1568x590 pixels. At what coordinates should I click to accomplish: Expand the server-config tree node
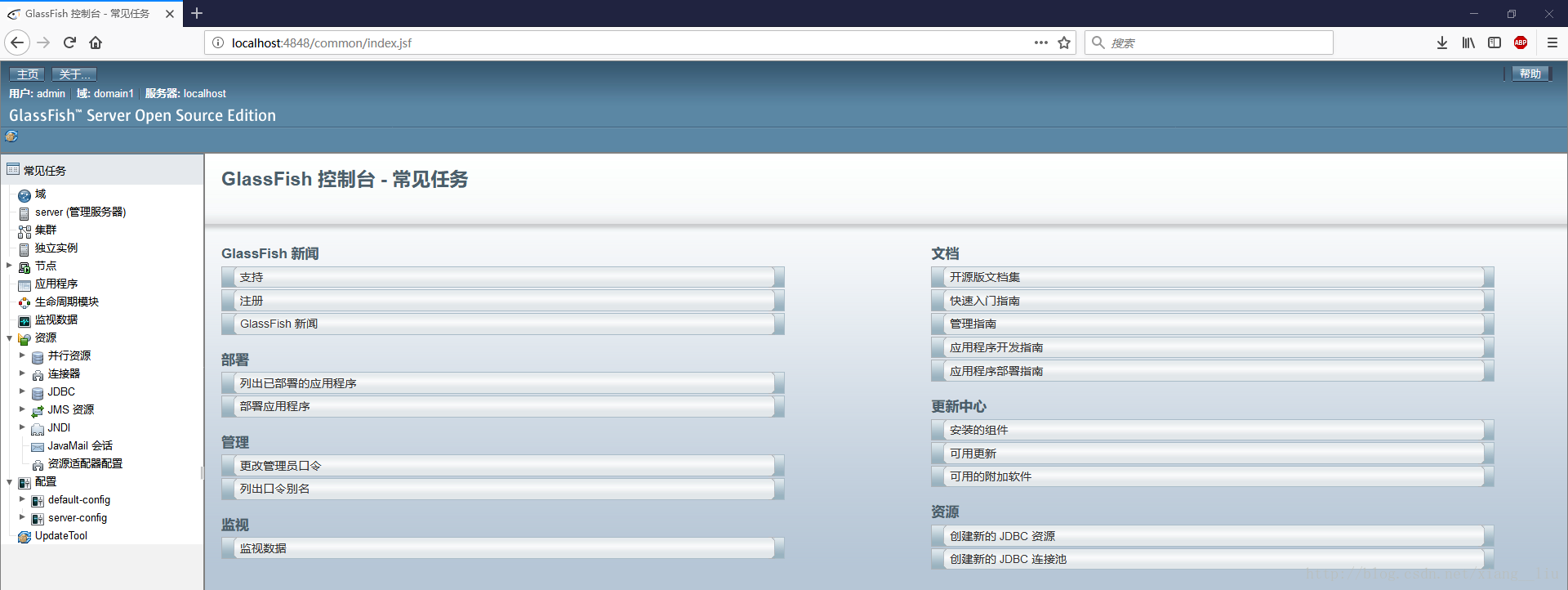[22, 517]
